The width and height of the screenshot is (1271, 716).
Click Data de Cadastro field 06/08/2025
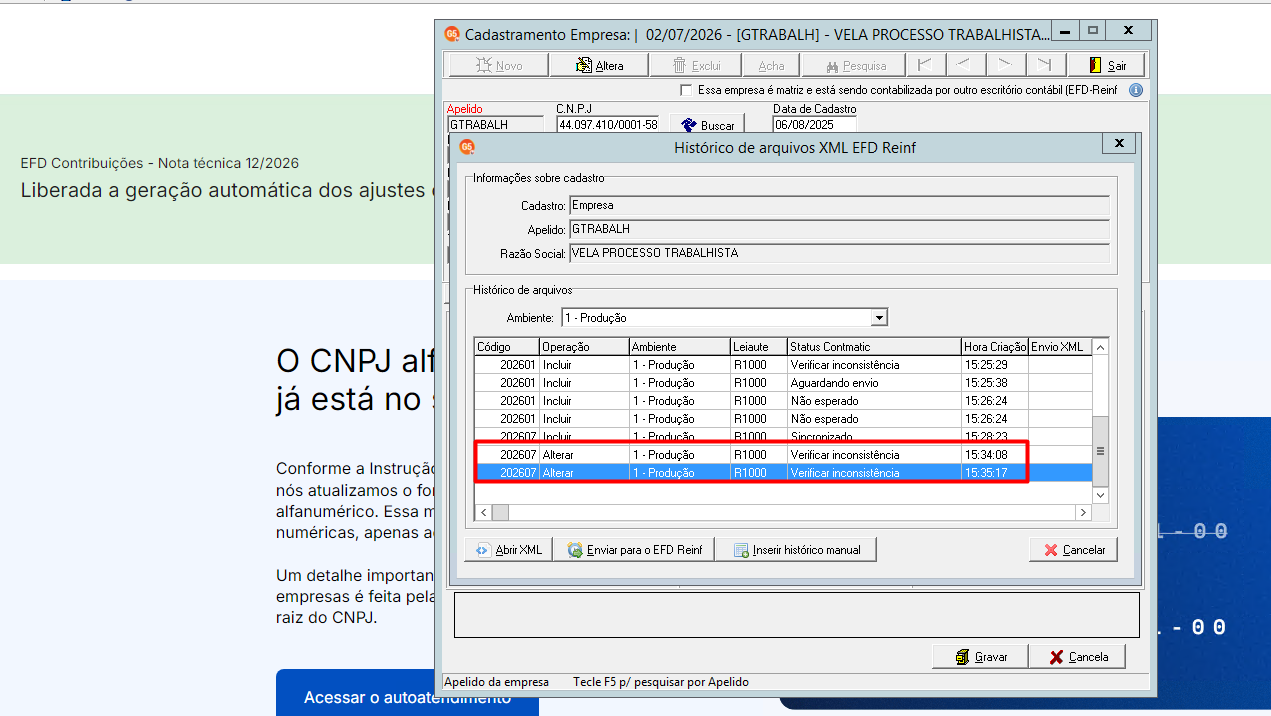point(814,125)
